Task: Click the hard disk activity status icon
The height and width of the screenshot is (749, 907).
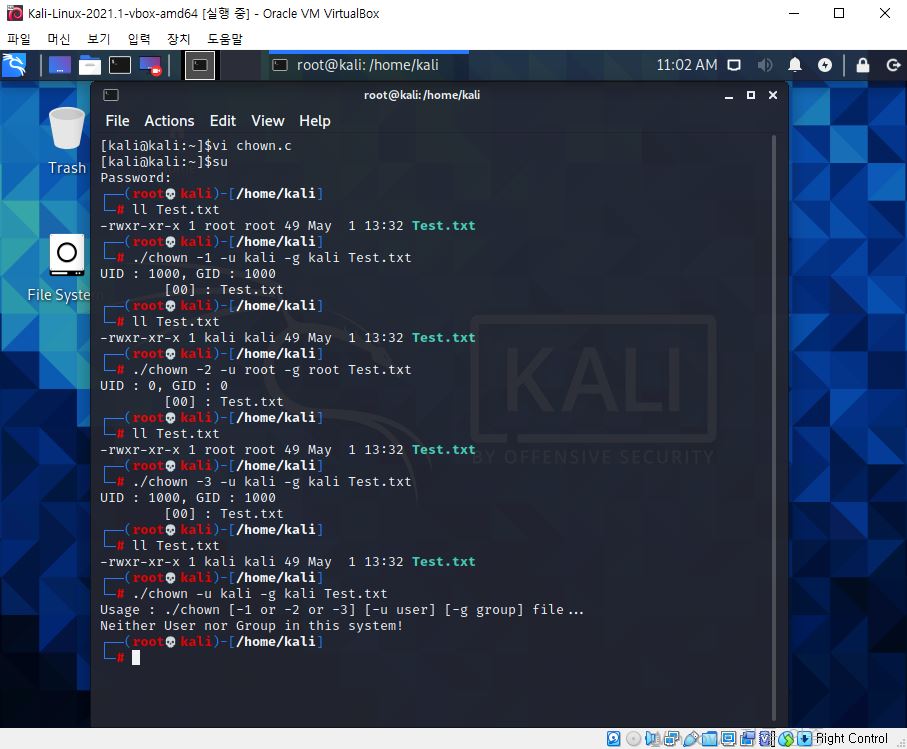Action: click(613, 739)
